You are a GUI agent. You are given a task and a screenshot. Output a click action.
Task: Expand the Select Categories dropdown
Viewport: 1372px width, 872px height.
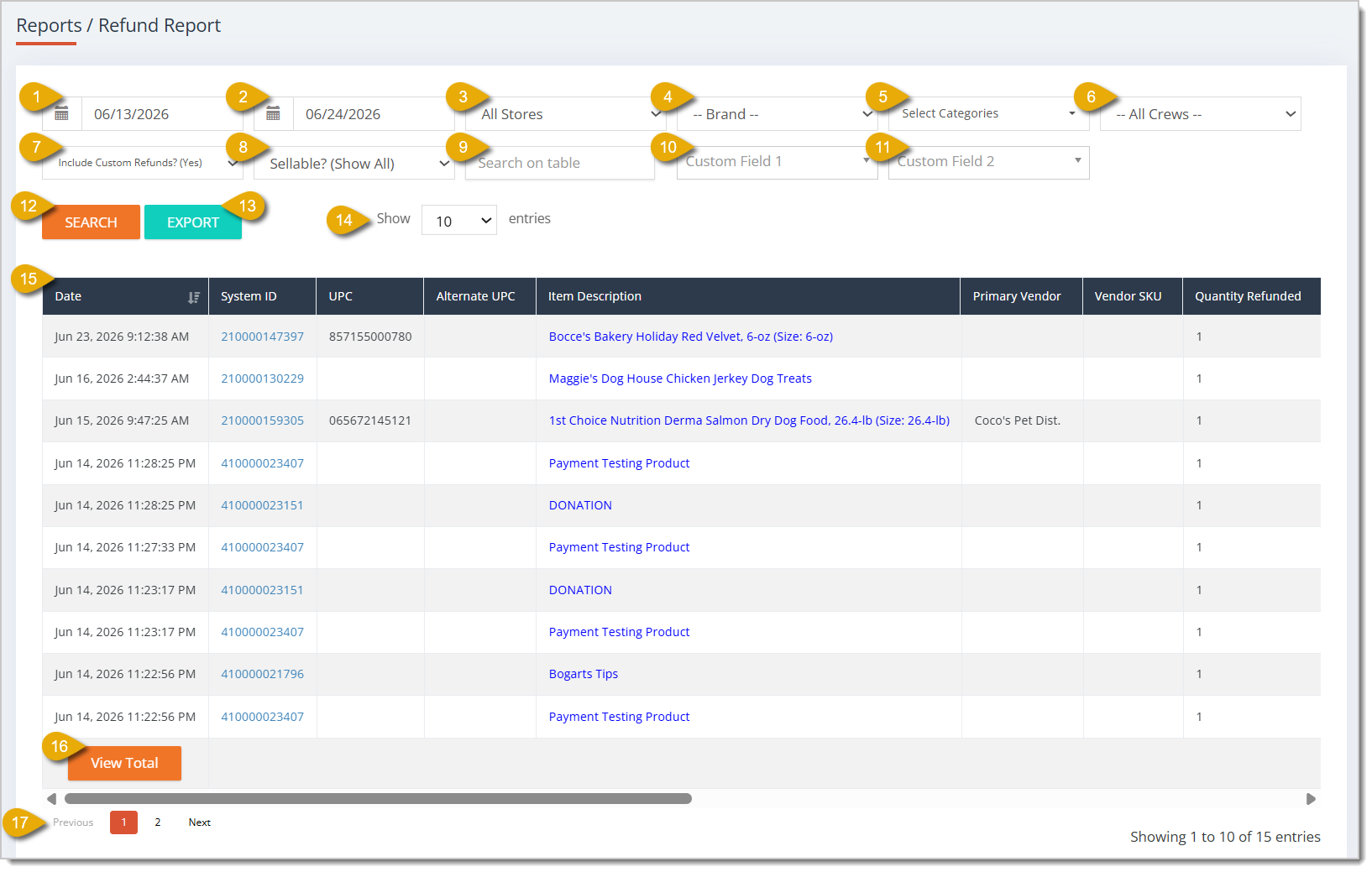pyautogui.click(x=988, y=113)
